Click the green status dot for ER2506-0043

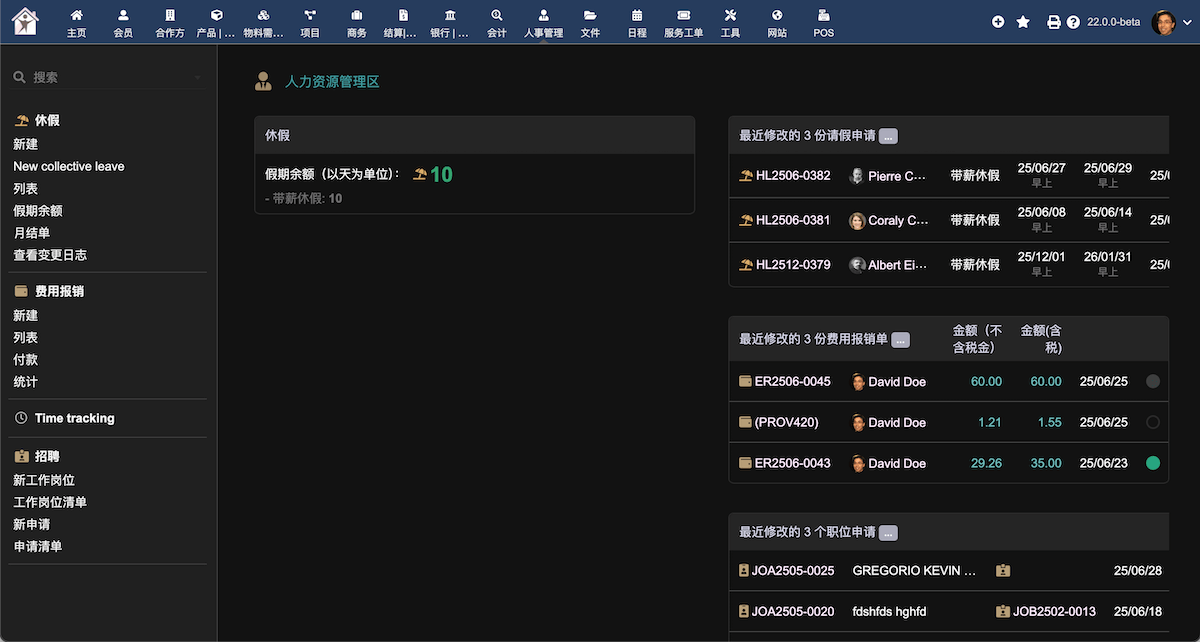(1152, 463)
